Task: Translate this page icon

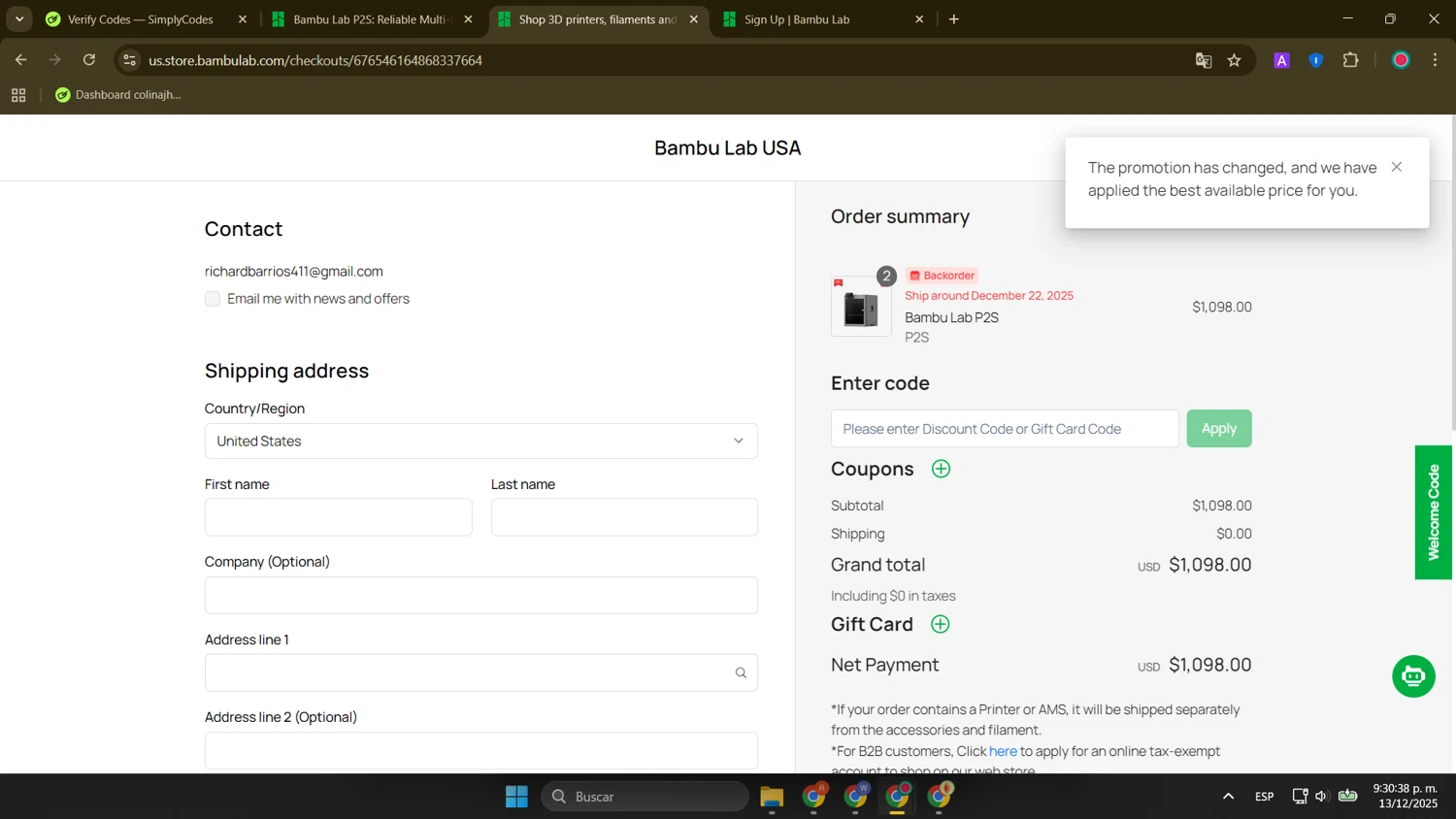Action: click(x=1204, y=60)
